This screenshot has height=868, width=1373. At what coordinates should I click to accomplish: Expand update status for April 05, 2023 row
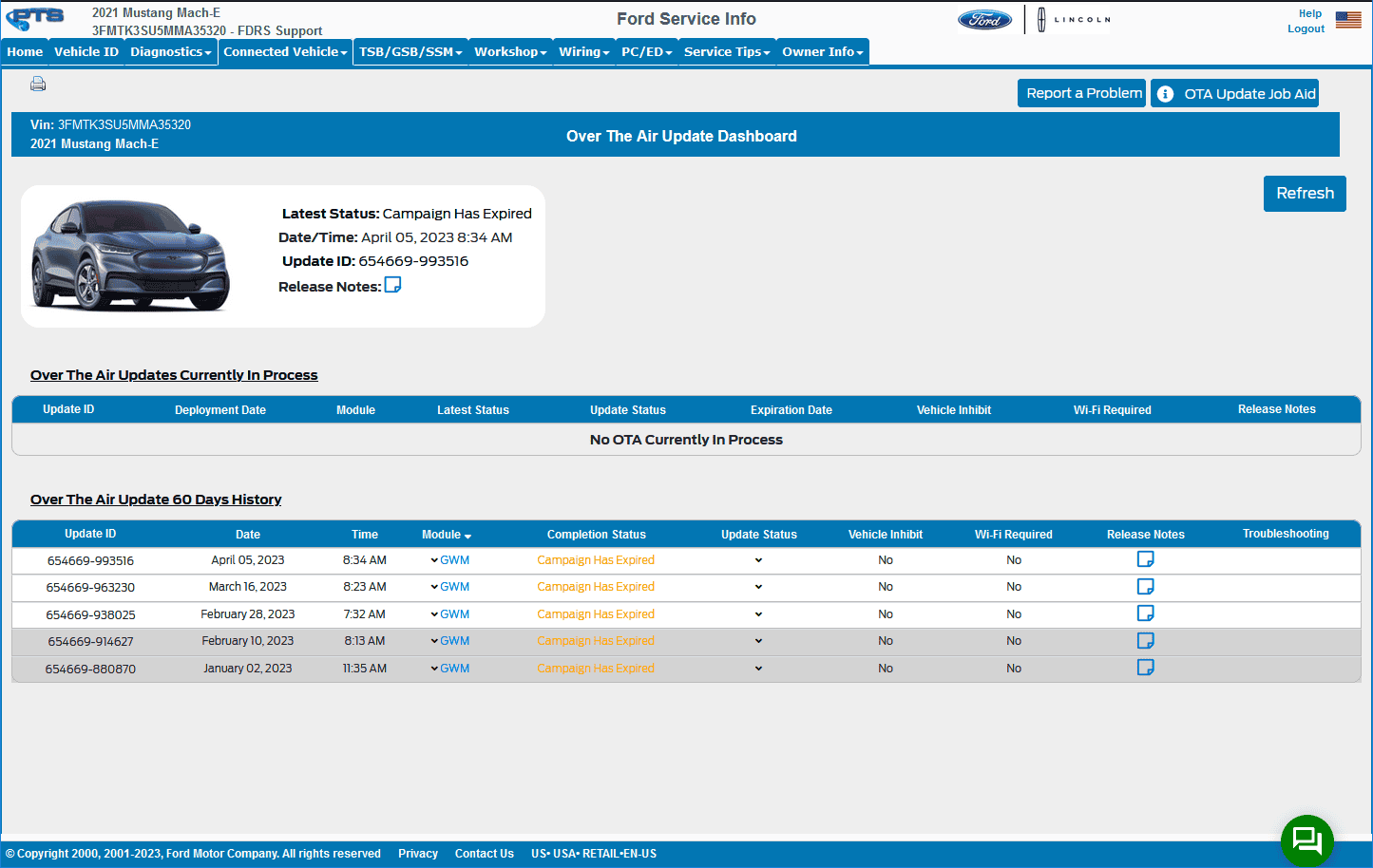(758, 560)
